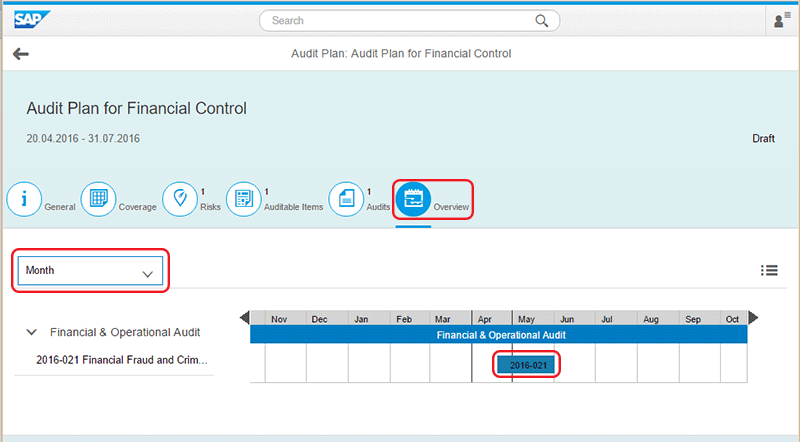The width and height of the screenshot is (800, 442).
Task: Select the Risks shield icon
Action: pyautogui.click(x=180, y=199)
